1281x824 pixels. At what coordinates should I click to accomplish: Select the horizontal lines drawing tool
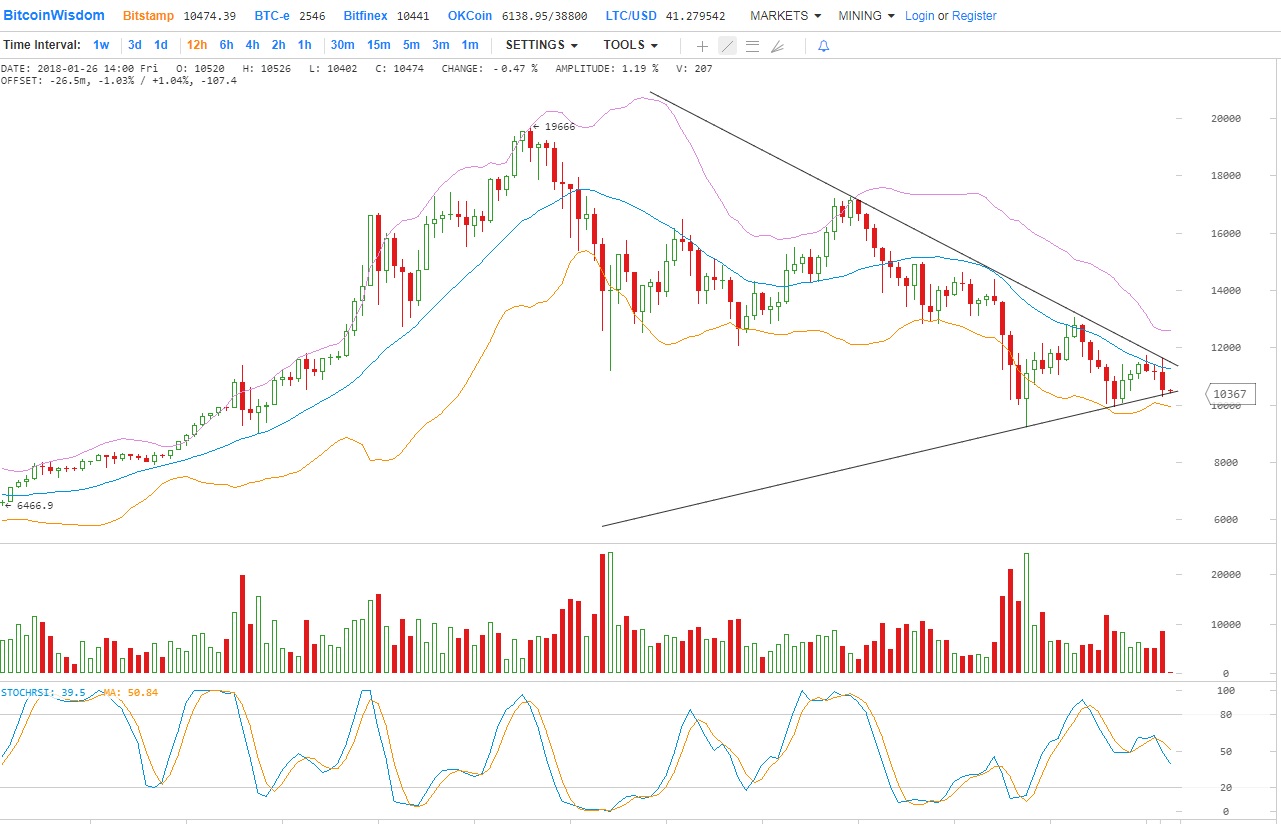pyautogui.click(x=752, y=46)
